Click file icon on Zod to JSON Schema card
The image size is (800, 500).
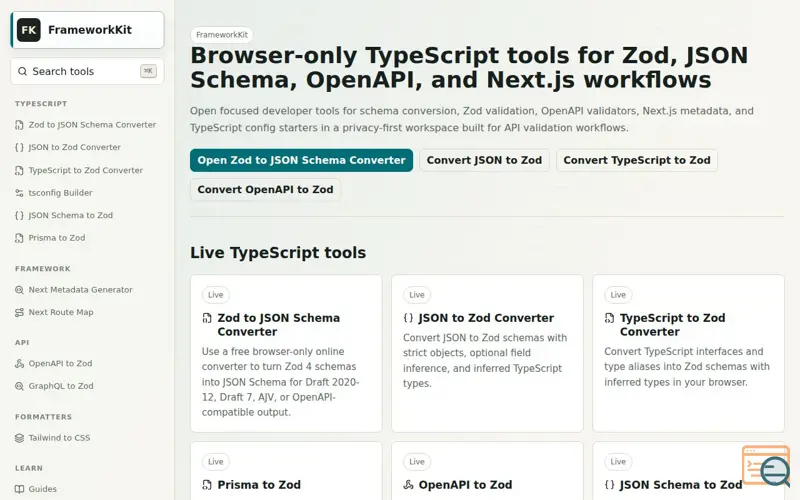tap(207, 318)
